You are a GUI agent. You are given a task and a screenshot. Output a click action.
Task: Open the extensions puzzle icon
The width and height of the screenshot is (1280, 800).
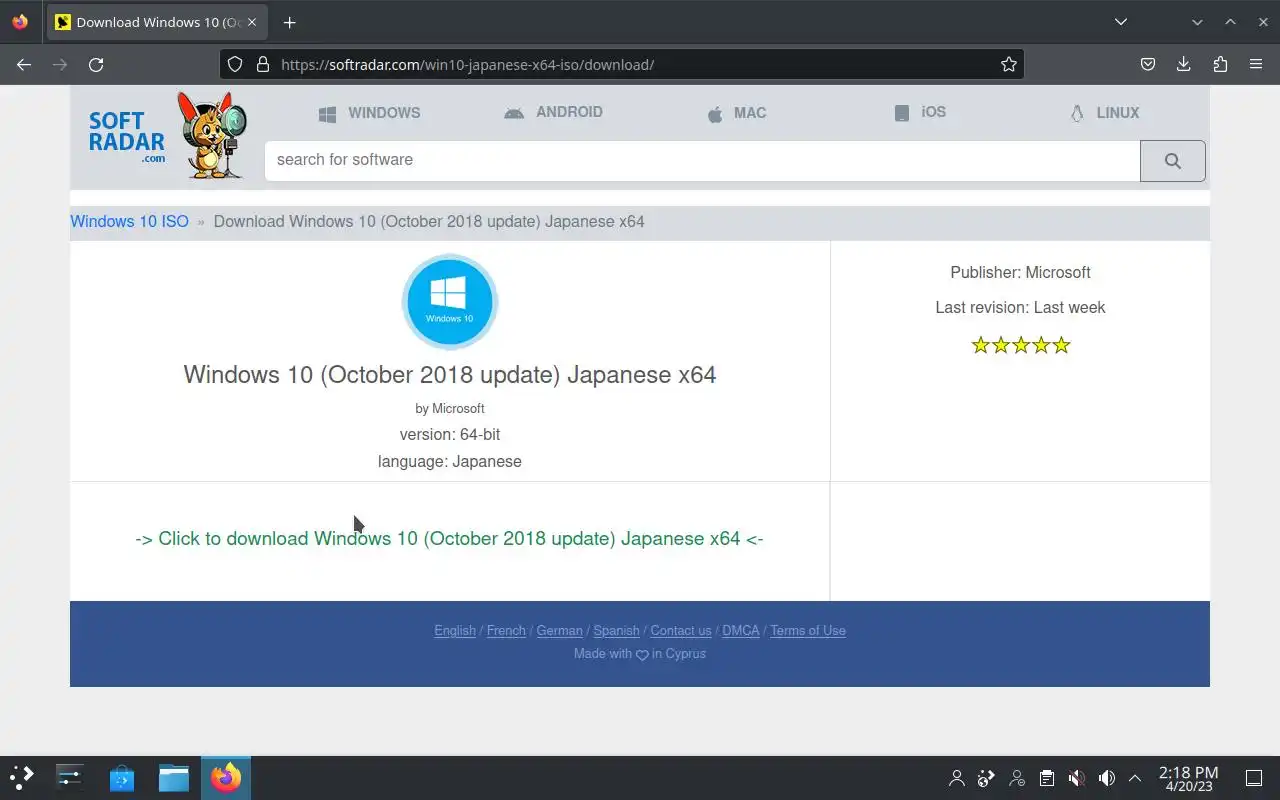click(1220, 64)
